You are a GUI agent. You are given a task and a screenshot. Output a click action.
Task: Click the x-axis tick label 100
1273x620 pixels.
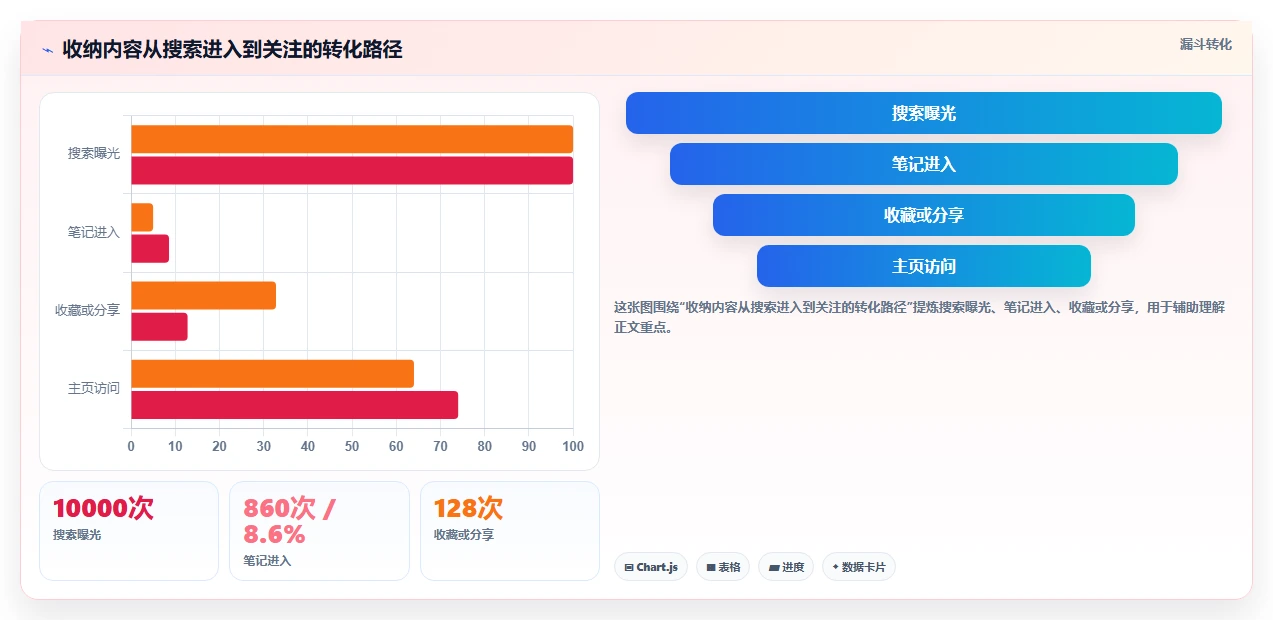(x=573, y=446)
